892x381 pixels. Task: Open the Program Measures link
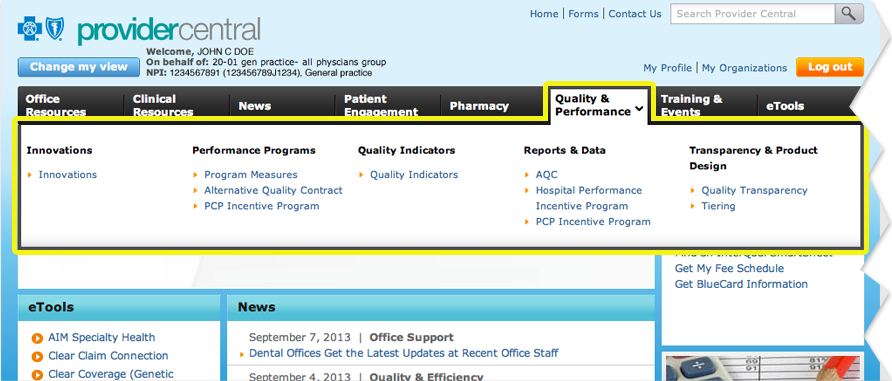click(x=251, y=175)
